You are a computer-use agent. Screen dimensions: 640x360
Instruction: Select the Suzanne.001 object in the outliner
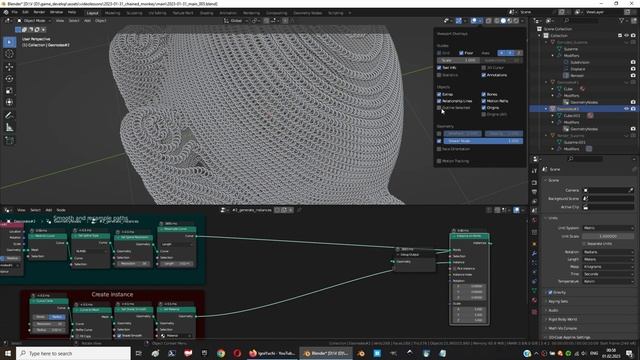[x=574, y=142]
